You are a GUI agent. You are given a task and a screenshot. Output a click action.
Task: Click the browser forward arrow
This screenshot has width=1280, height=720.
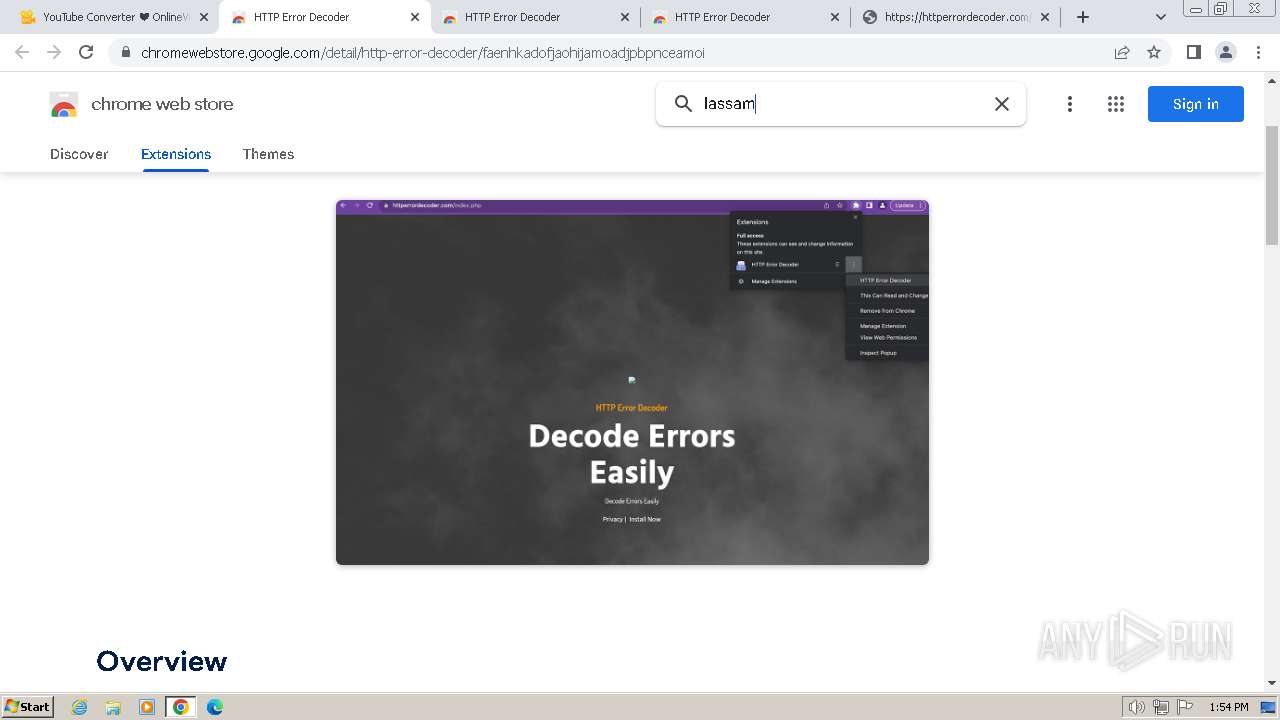click(54, 52)
